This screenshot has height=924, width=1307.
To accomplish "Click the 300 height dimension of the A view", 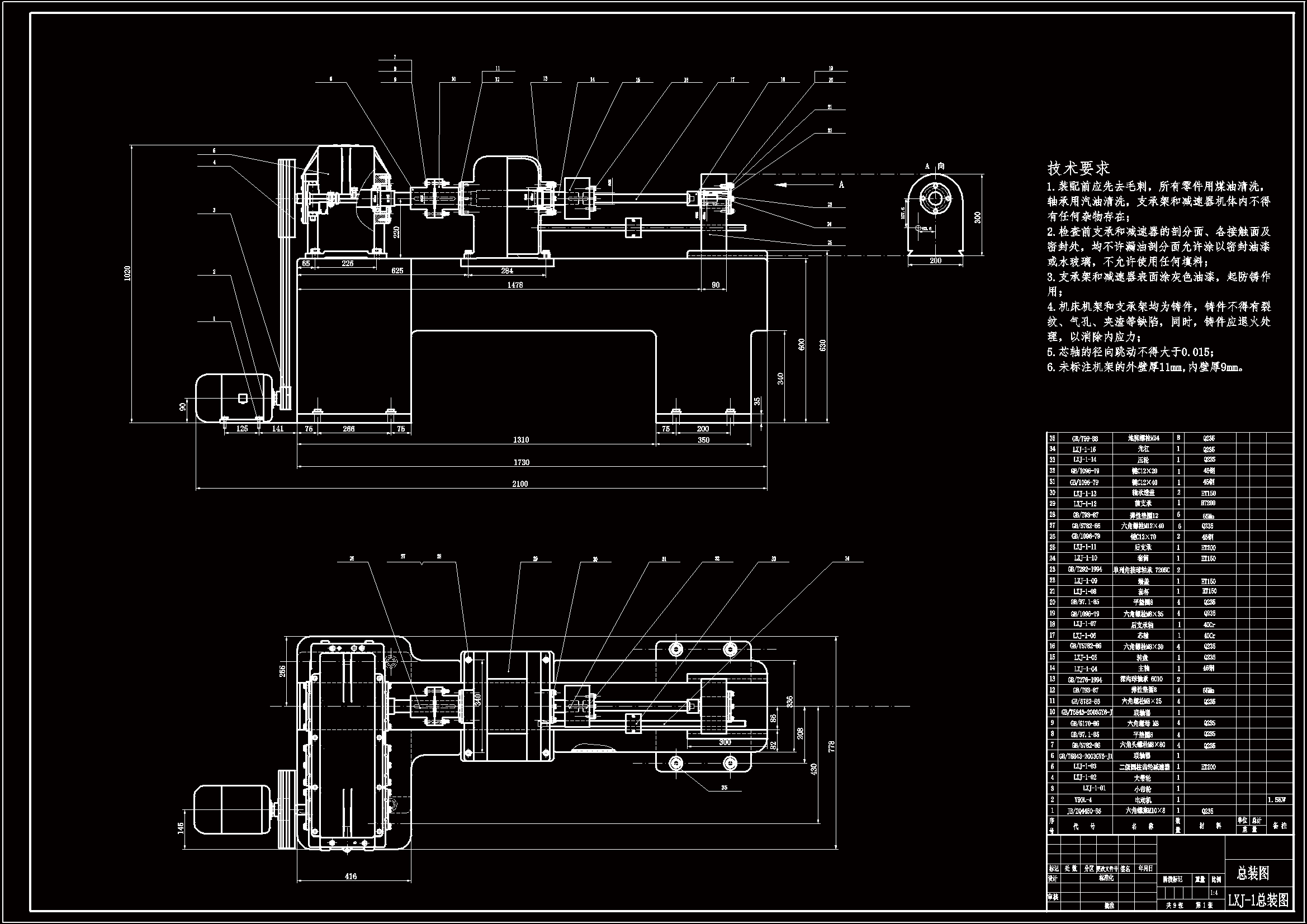I will coord(978,217).
